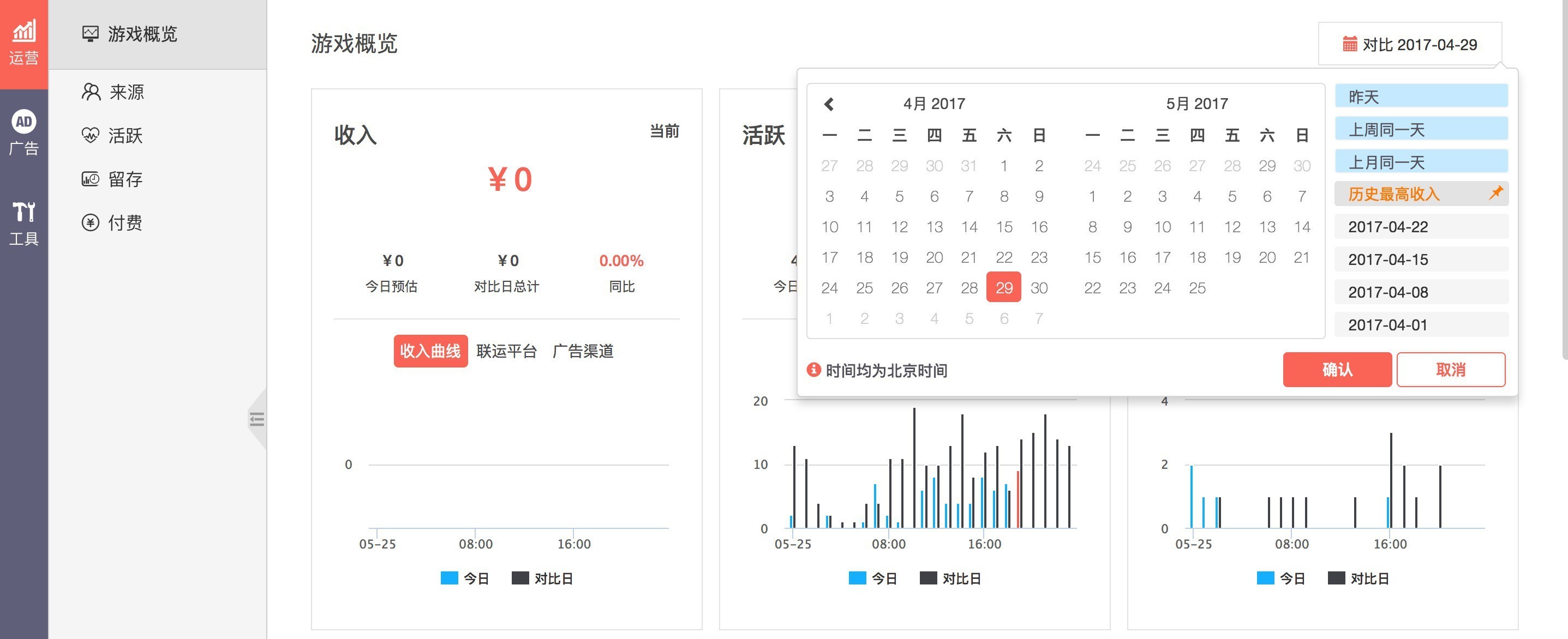Select April 22 in the calendar
The width and height of the screenshot is (1568, 639).
pyautogui.click(x=1004, y=257)
